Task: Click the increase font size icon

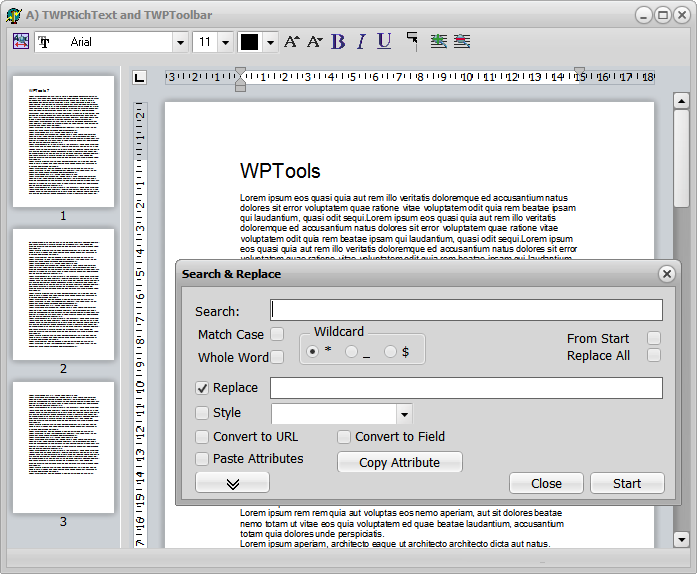Action: coord(291,41)
